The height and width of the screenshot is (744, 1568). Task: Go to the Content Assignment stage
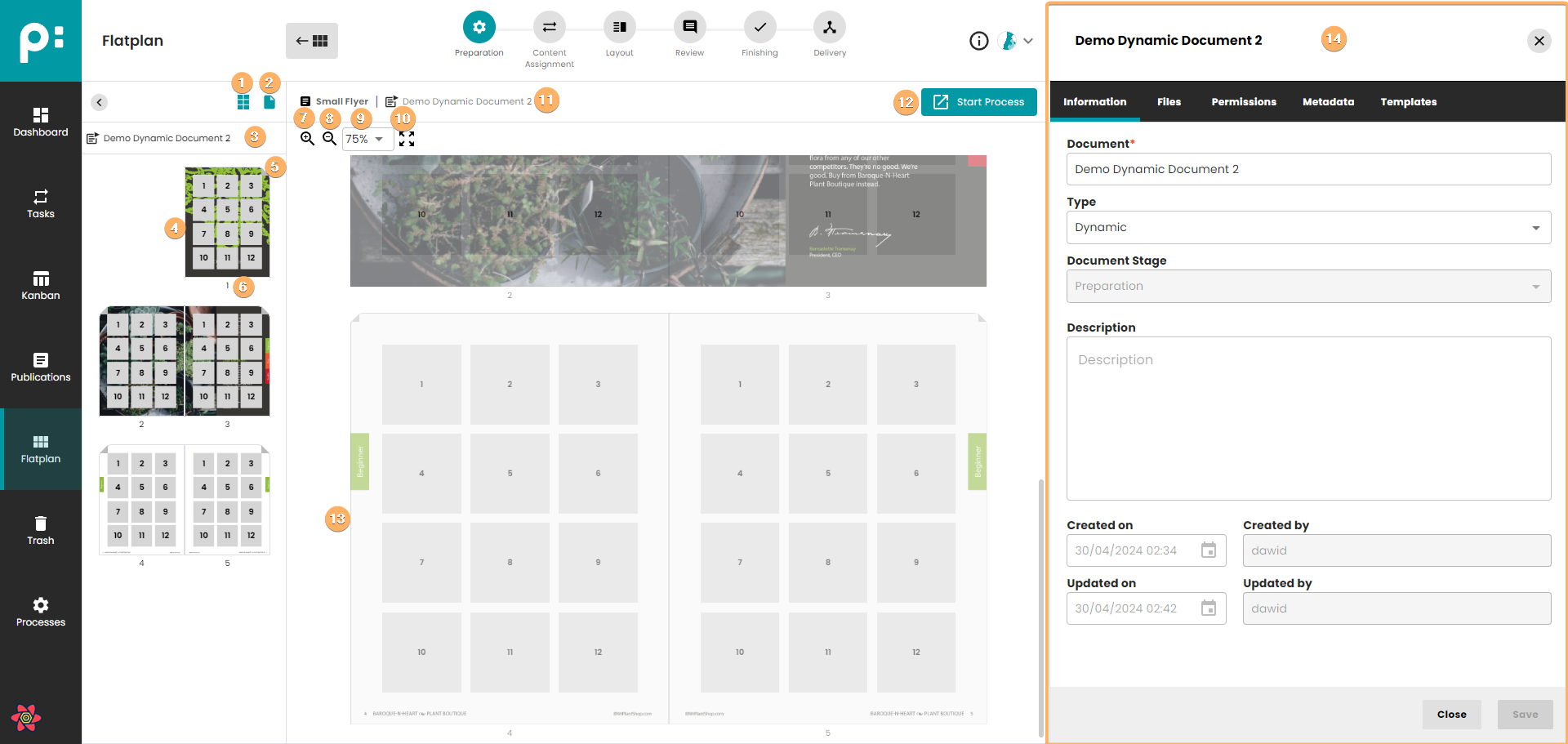click(x=549, y=28)
